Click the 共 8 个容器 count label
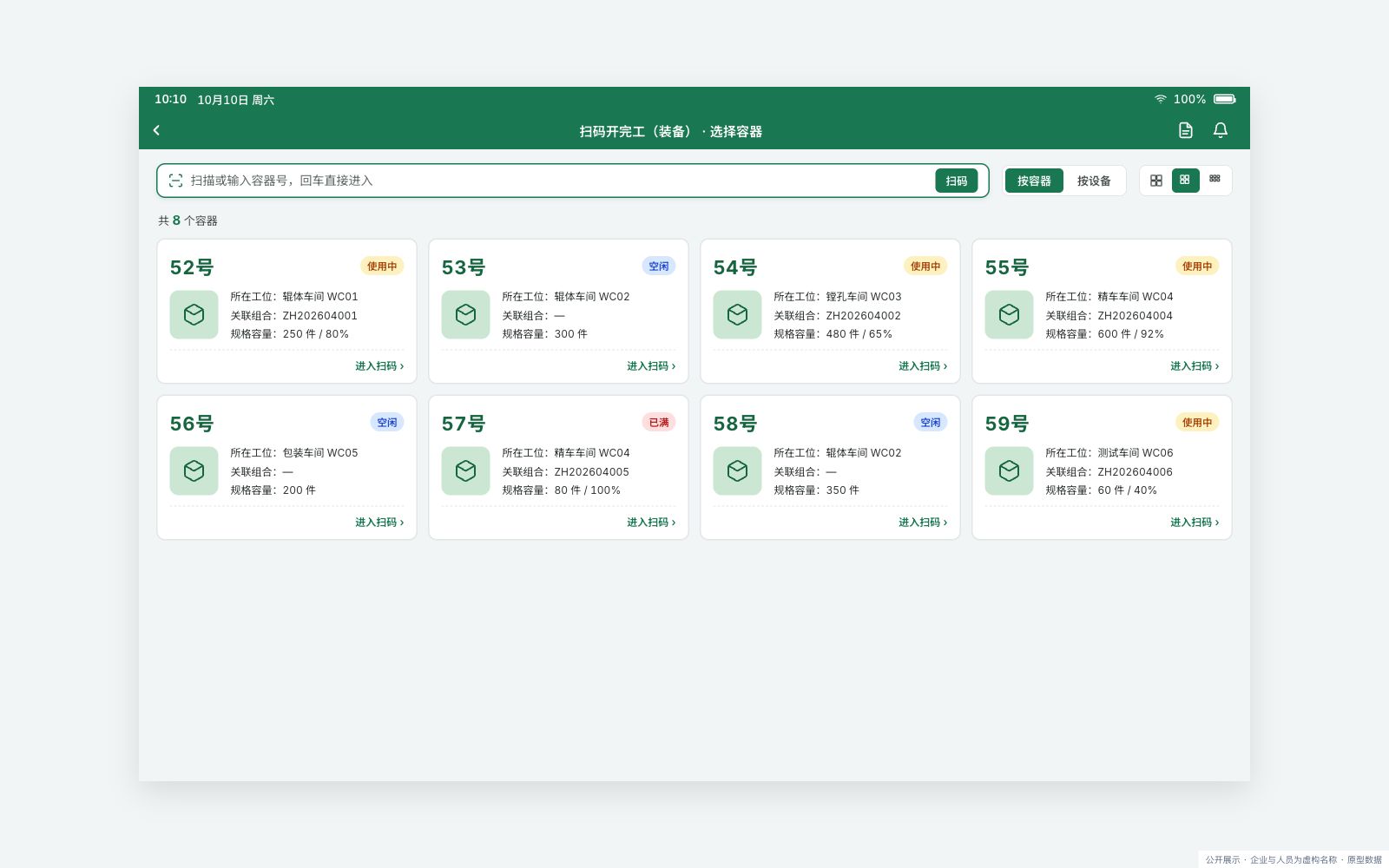 point(188,220)
